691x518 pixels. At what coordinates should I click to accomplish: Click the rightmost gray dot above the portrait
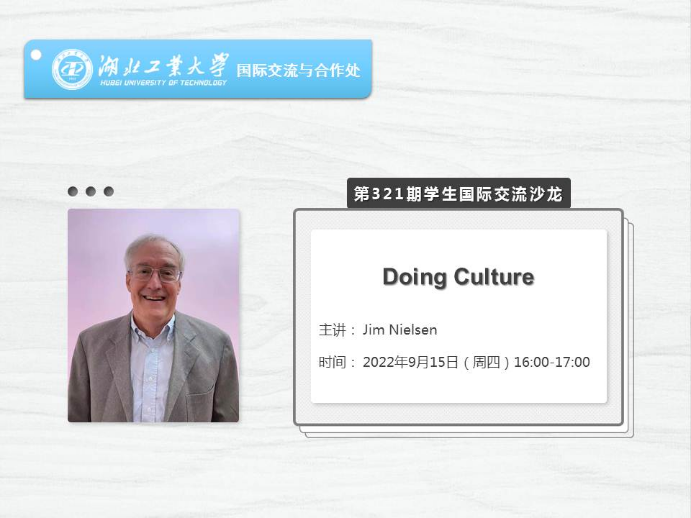point(109,191)
